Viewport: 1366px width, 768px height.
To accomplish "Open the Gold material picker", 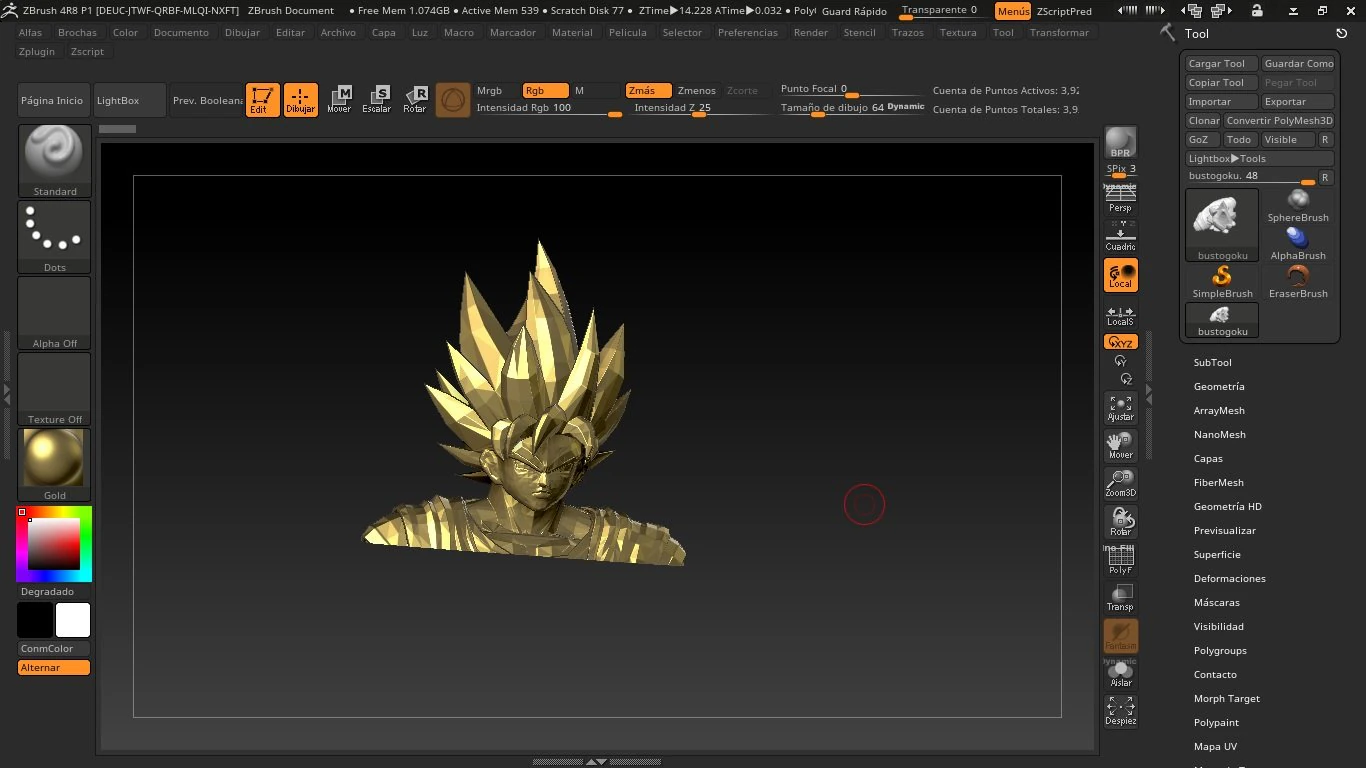I will coord(55,465).
